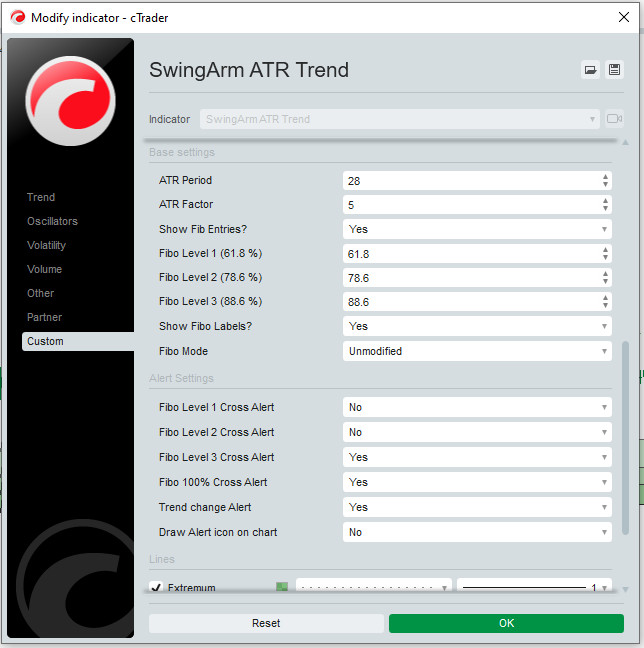This screenshot has height=648, width=644.
Task: Click the video camera icon beside Indicator
Action: click(x=614, y=119)
